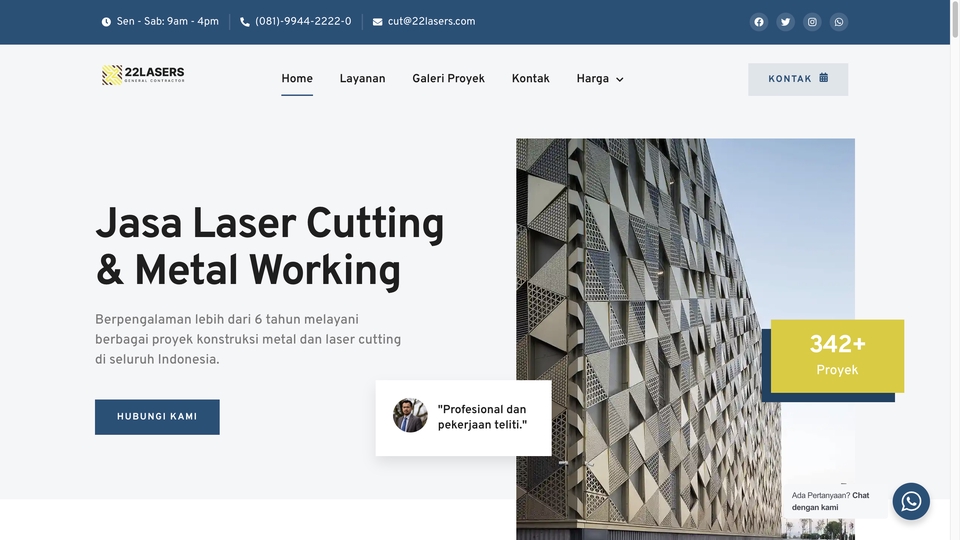Click the 342+ Proyek yellow badge

[x=837, y=356]
